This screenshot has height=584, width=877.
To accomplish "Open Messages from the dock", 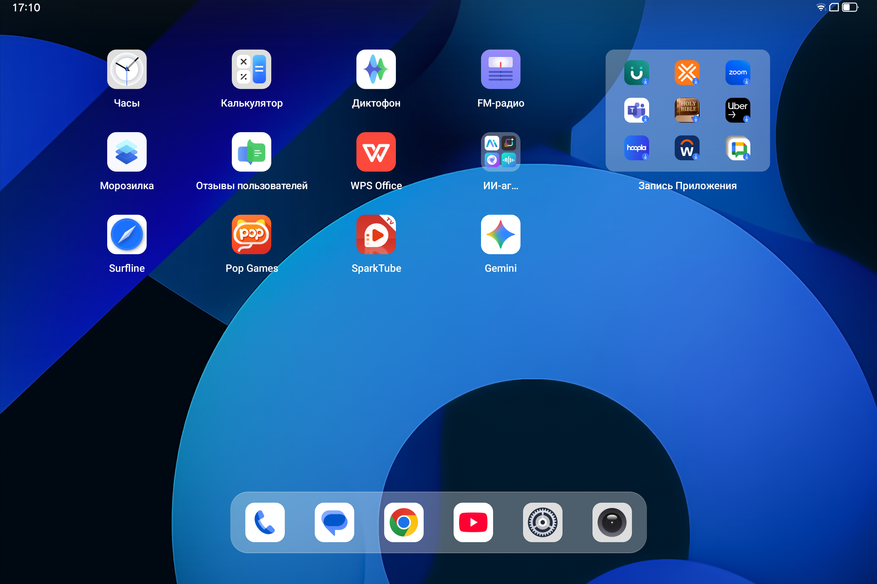I will [334, 522].
